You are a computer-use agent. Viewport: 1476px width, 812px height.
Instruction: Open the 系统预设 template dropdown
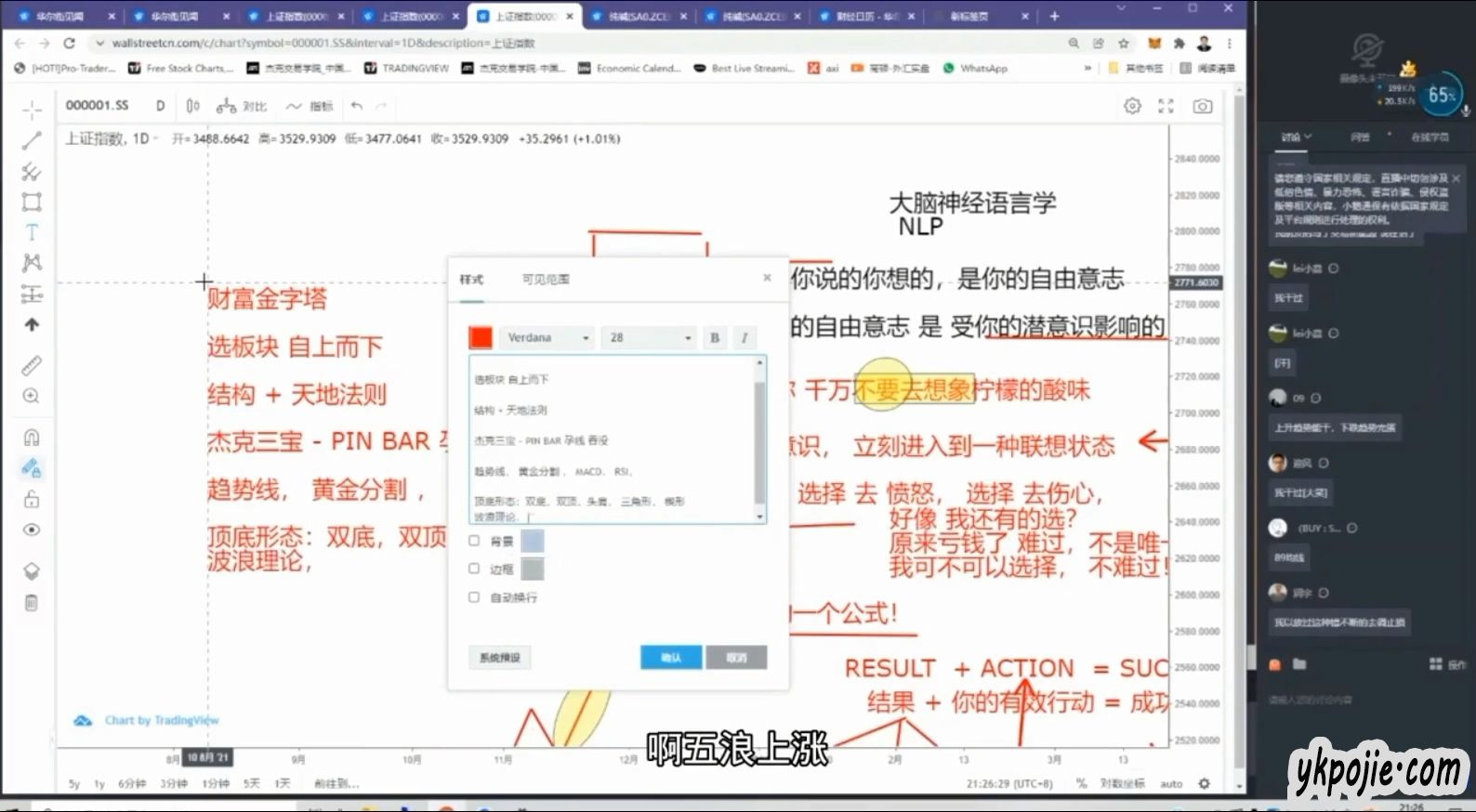click(x=499, y=658)
